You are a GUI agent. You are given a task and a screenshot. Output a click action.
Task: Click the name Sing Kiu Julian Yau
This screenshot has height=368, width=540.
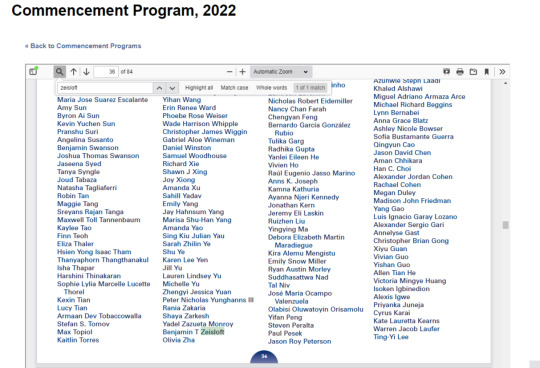point(194,235)
